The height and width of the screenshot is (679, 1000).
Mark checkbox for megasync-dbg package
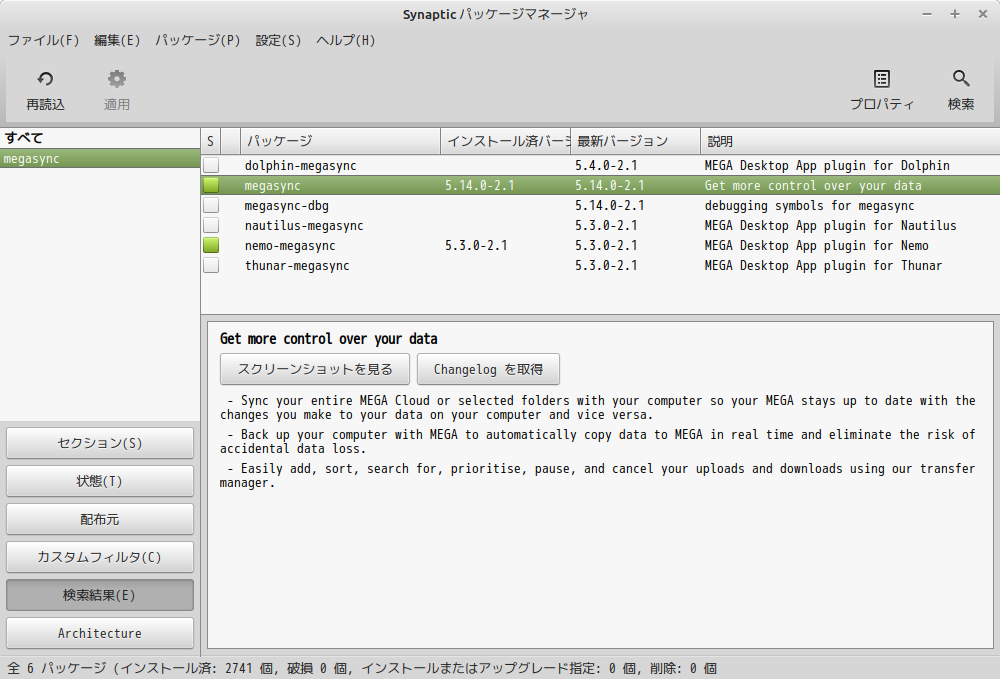point(211,205)
